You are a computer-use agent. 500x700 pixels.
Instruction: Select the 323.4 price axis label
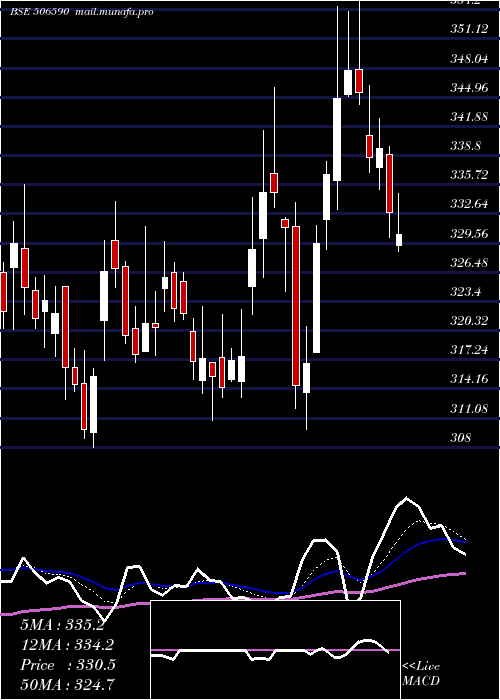pyautogui.click(x=466, y=292)
